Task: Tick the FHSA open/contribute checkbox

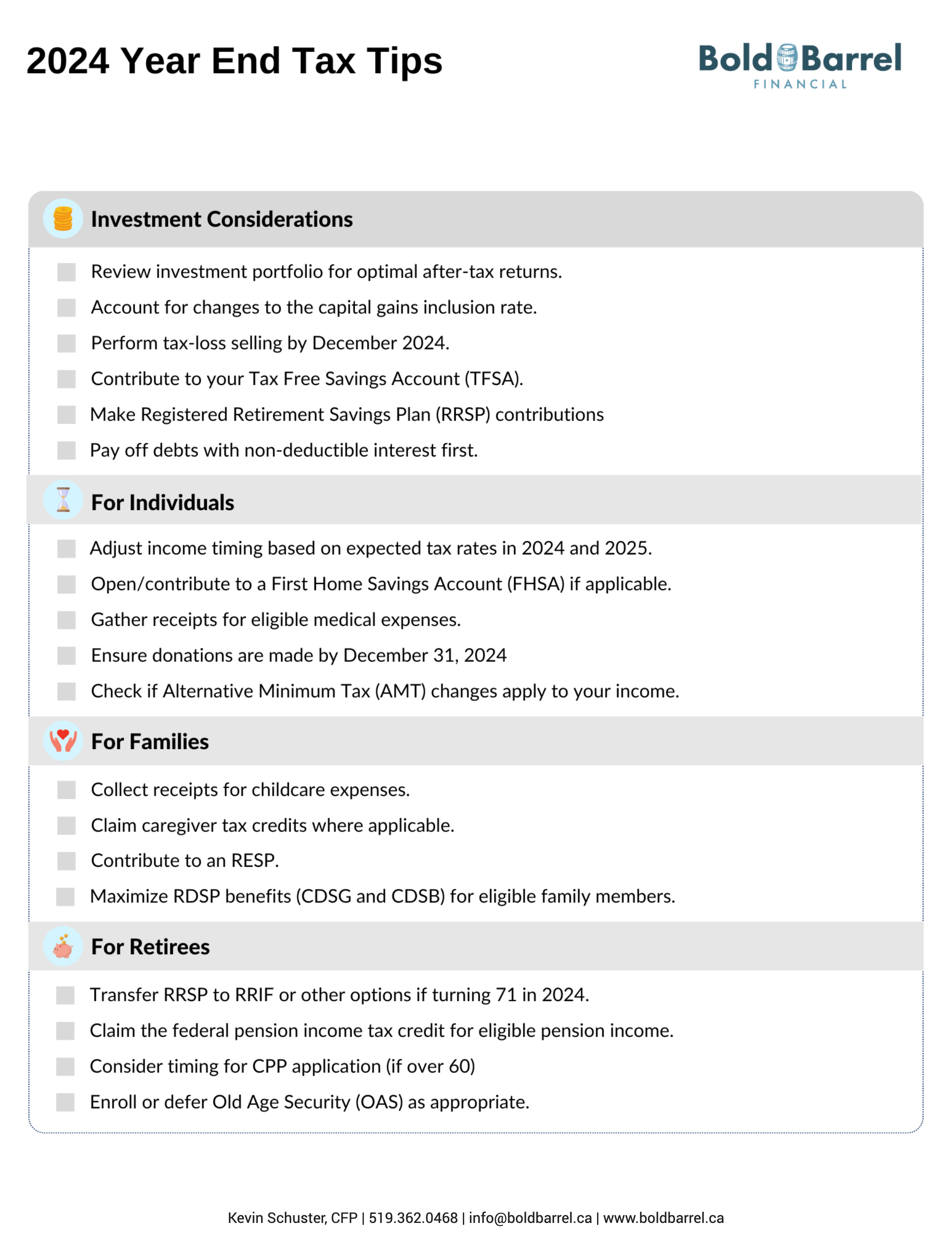Action: tap(66, 585)
